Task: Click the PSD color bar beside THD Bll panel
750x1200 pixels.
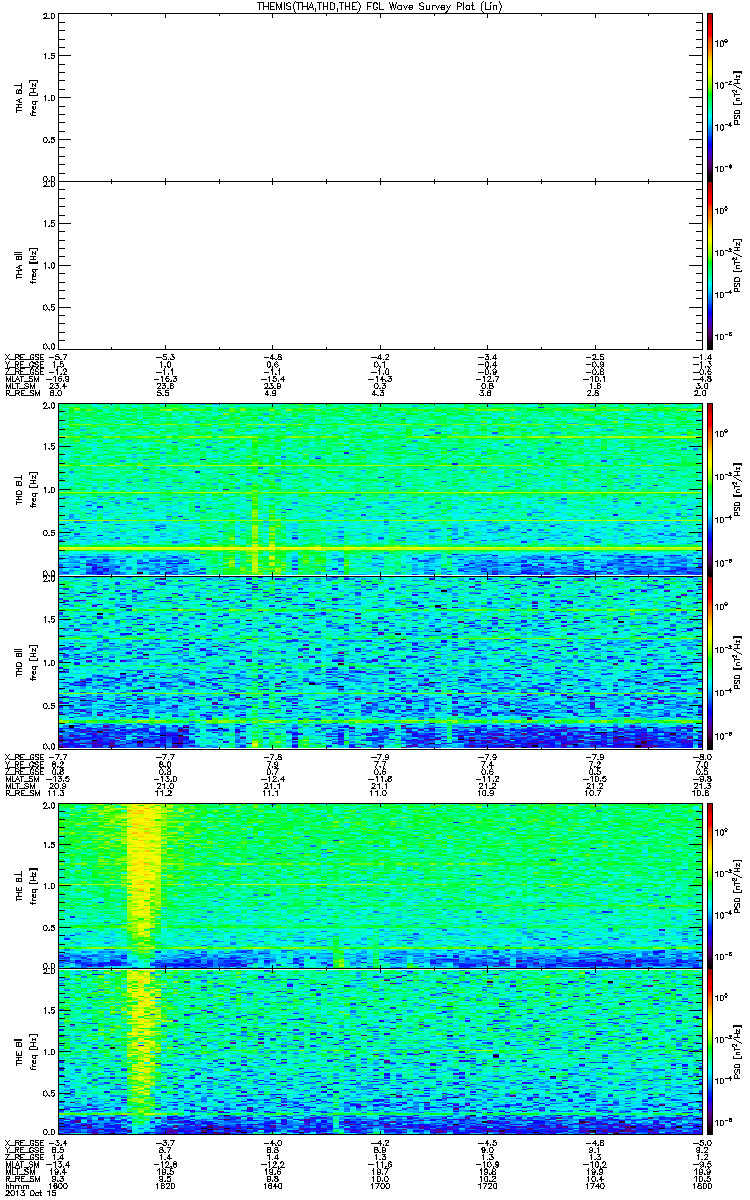Action: point(709,661)
